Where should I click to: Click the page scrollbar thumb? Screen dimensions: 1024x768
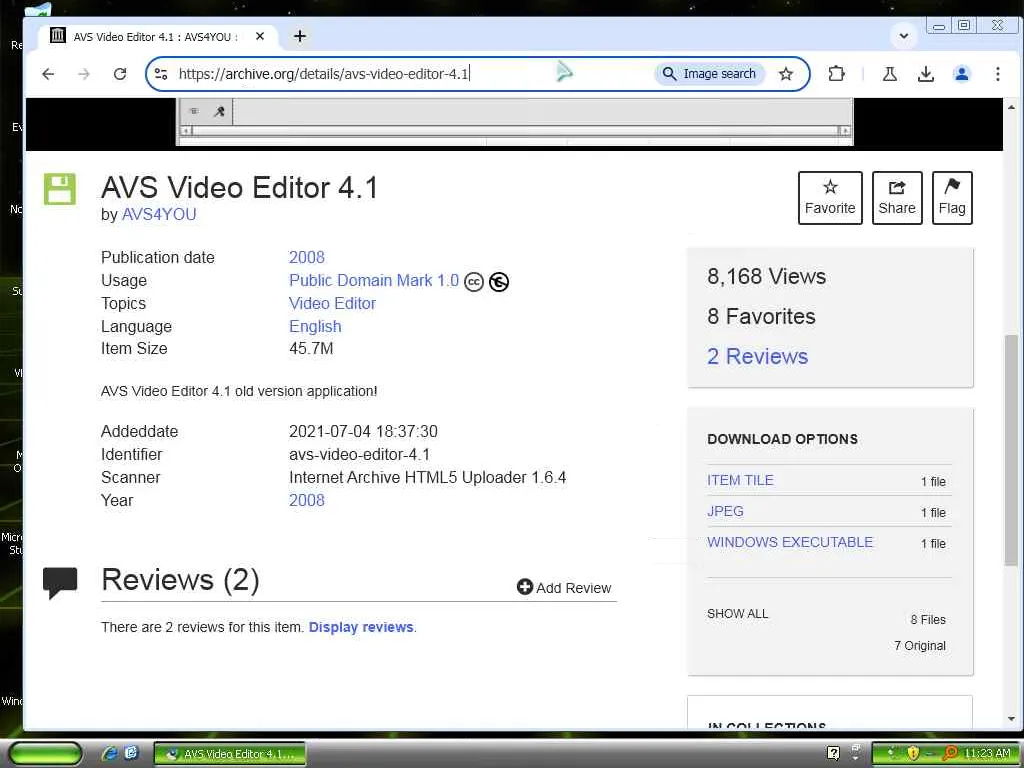click(x=1011, y=451)
